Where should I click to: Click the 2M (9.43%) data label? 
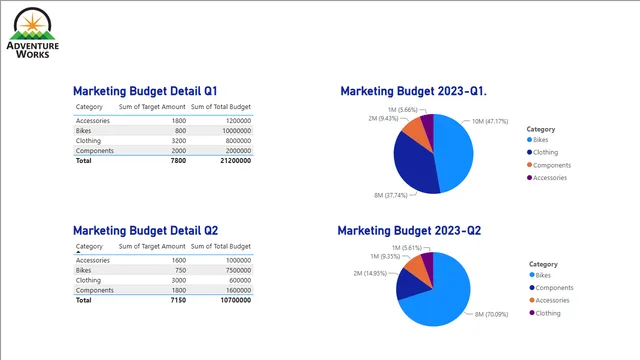tap(383, 118)
